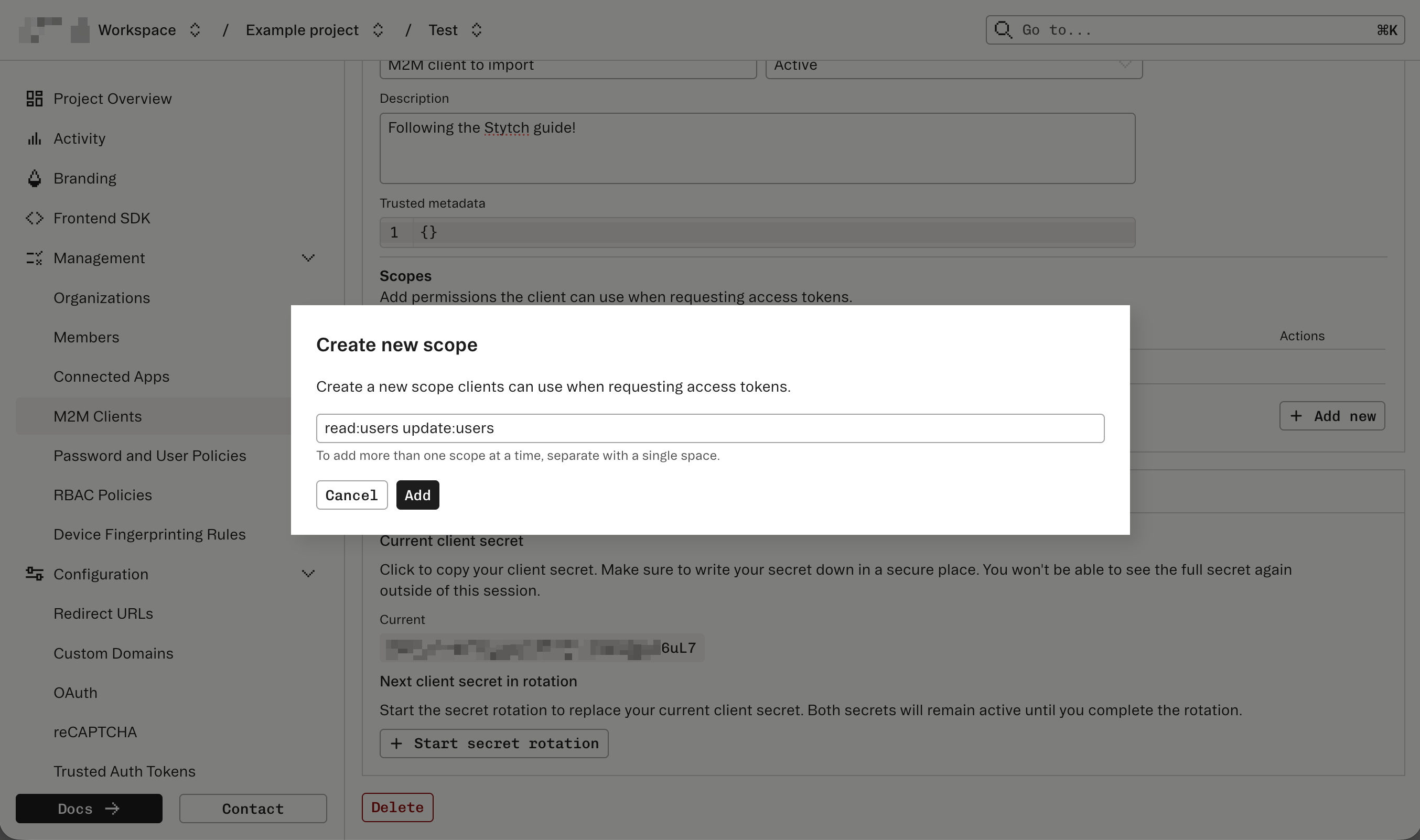Click the Management section icon
The width and height of the screenshot is (1420, 840).
(x=35, y=258)
